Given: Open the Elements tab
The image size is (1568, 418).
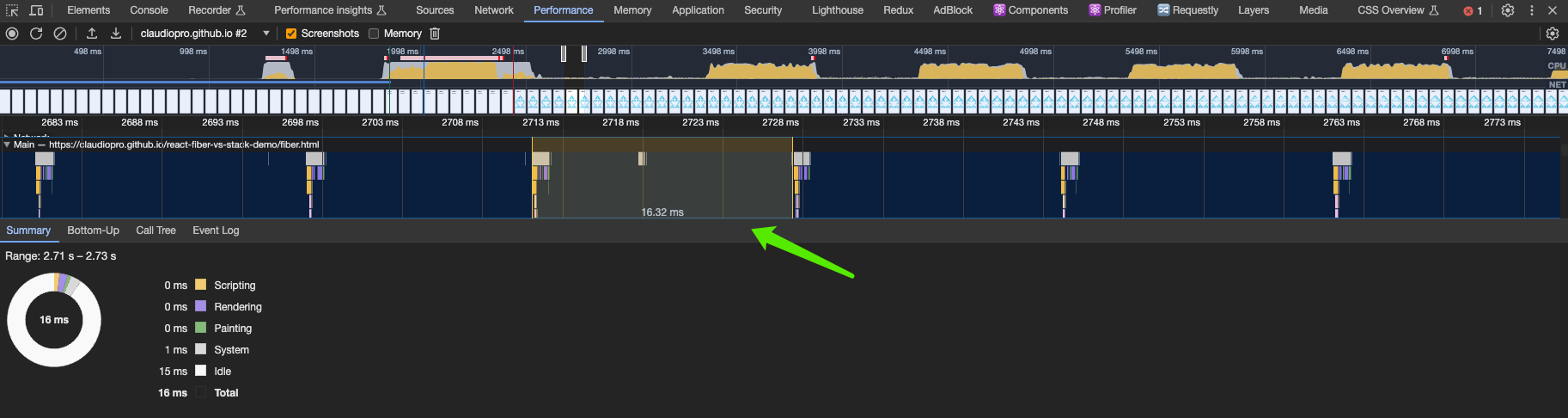Looking at the screenshot, I should pyautogui.click(x=88, y=10).
